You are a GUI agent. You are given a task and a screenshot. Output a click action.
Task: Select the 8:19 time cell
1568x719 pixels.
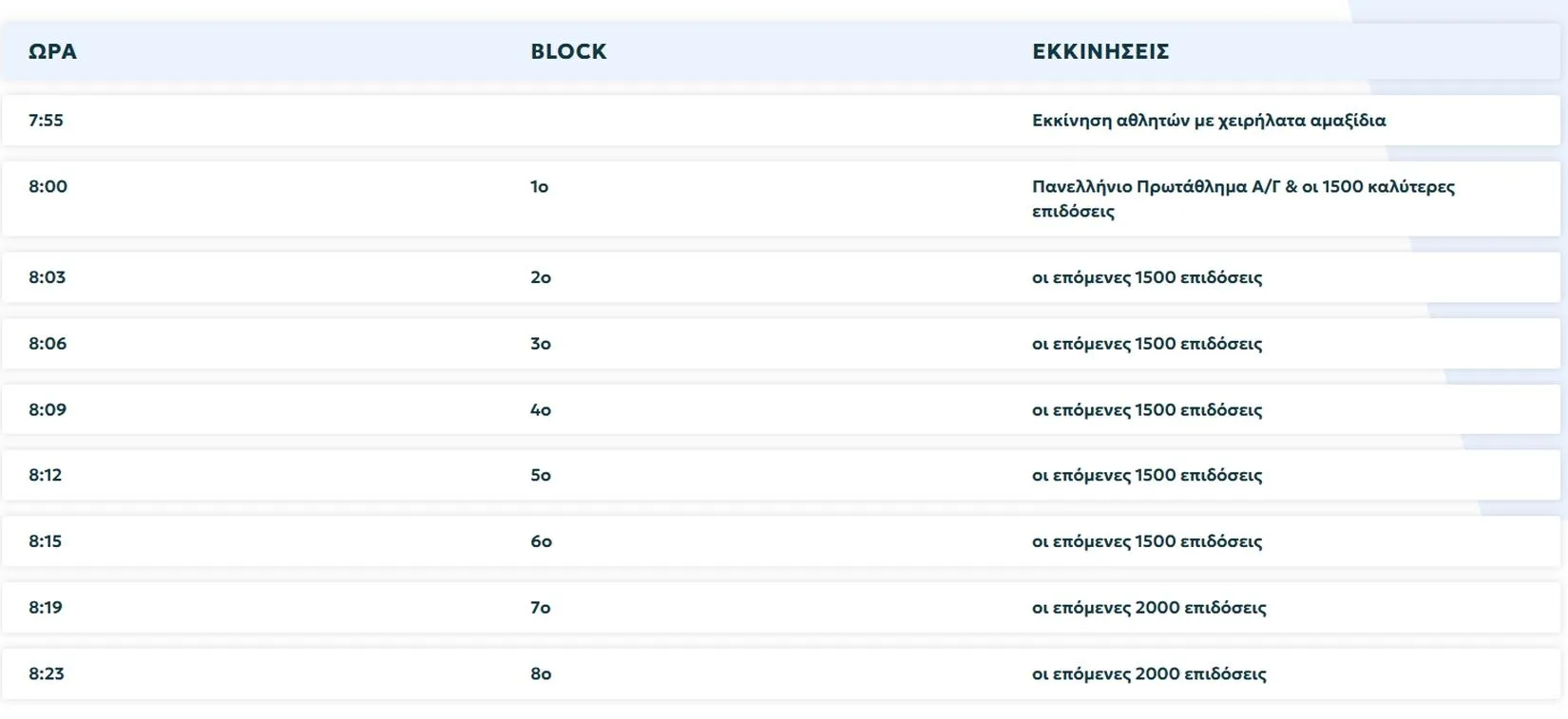(46, 608)
